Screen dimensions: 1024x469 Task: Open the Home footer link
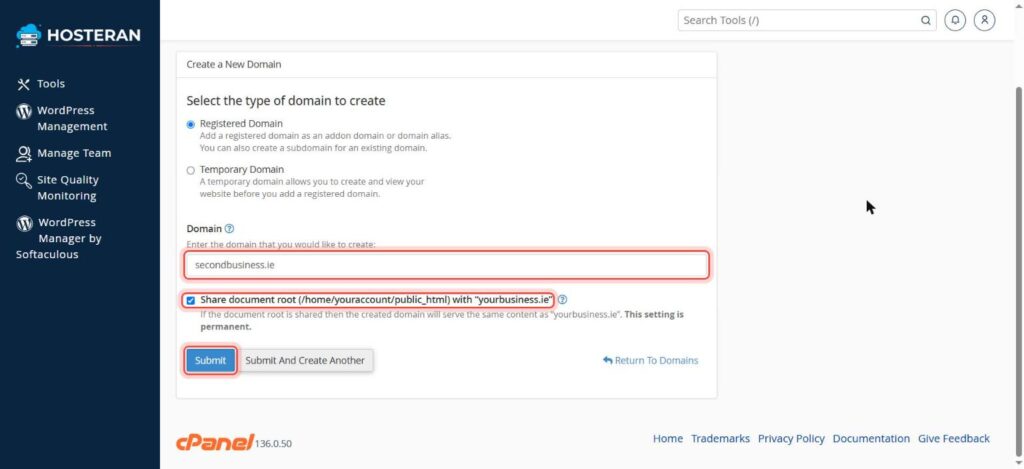[667, 439]
